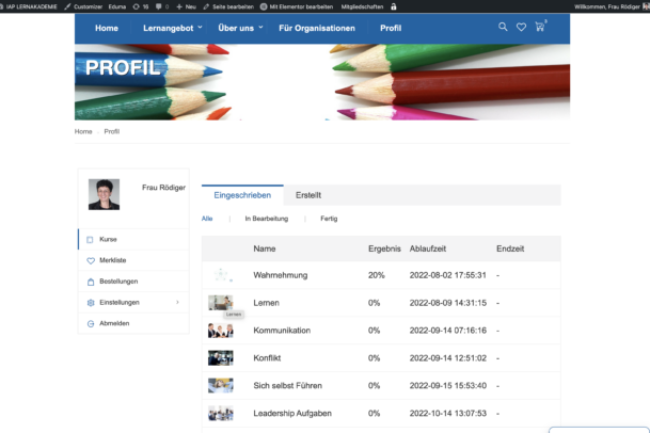This screenshot has width=650, height=433.
Task: Click the Abmelden logout icon
Action: click(x=90, y=323)
